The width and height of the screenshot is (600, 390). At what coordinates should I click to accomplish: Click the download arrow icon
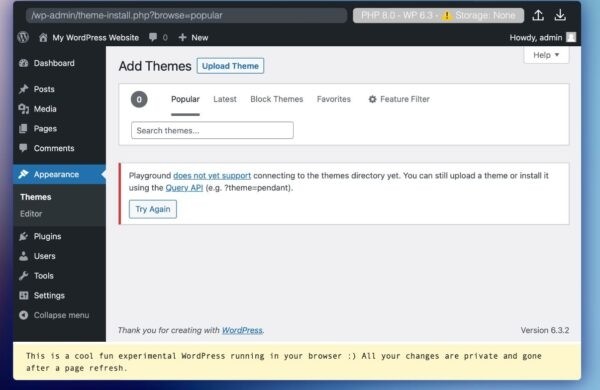pyautogui.click(x=560, y=15)
